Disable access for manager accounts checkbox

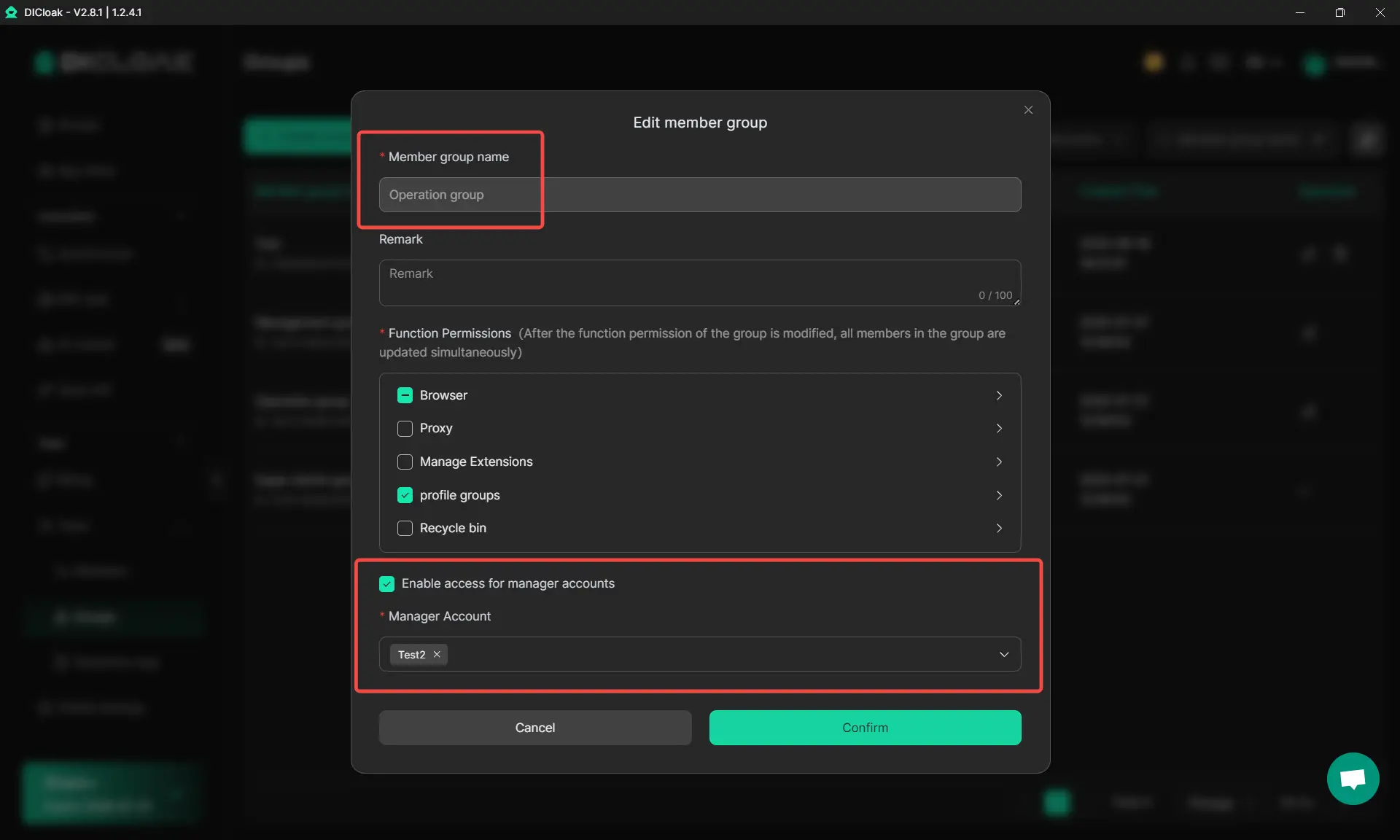point(387,584)
